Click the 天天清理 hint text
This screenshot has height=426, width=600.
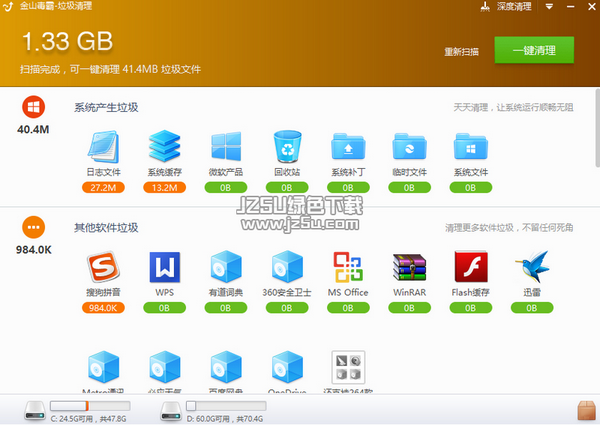514,108
